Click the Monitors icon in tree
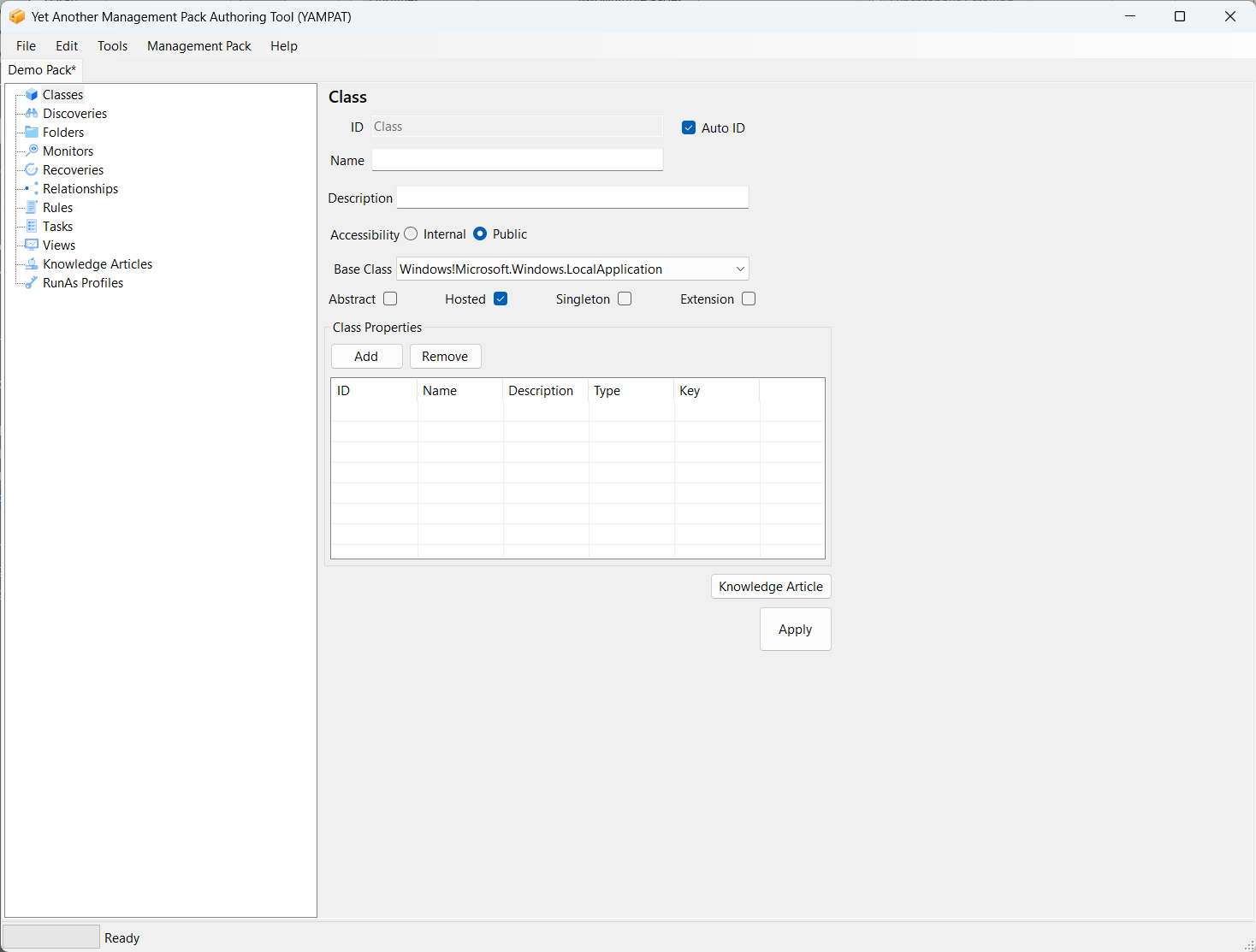The image size is (1256, 952). tap(32, 151)
